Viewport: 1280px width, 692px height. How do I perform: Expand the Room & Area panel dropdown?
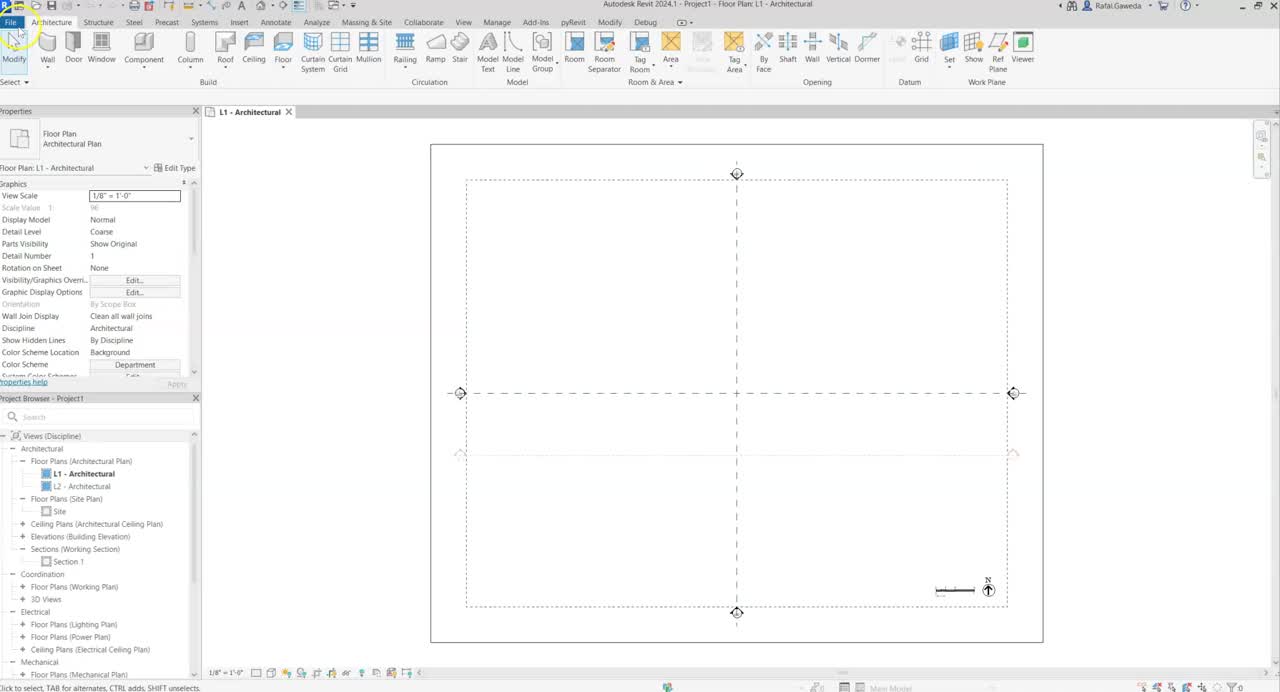(655, 82)
